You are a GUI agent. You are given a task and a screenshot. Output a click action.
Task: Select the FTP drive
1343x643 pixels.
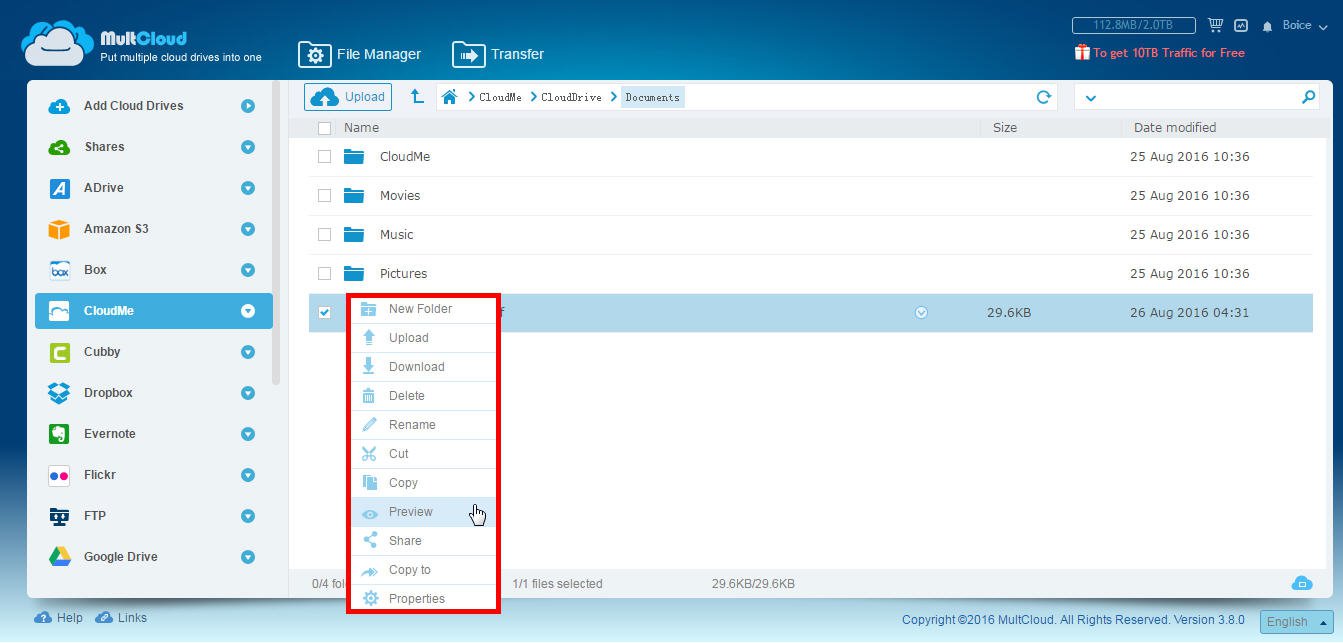[x=95, y=516]
